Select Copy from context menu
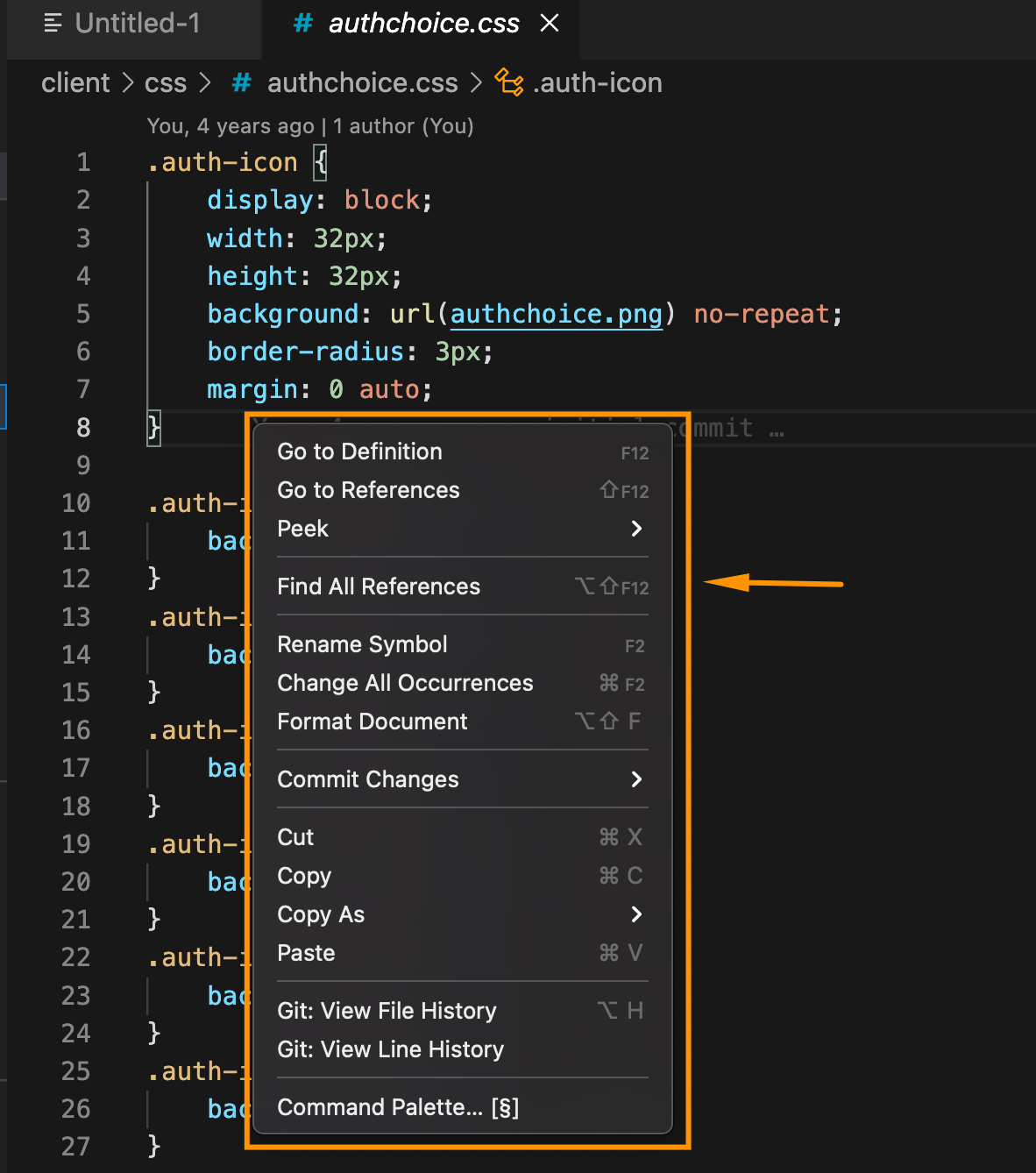Image resolution: width=1036 pixels, height=1173 pixels. coord(463,877)
